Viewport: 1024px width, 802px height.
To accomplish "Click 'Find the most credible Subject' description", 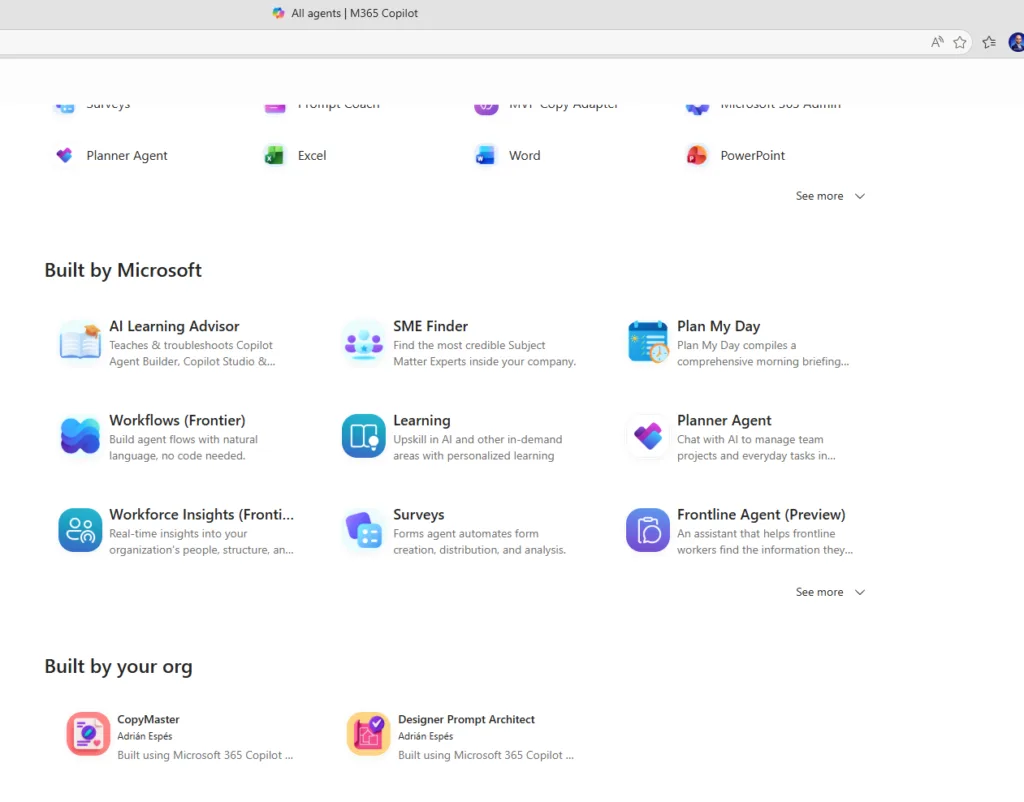I will coord(469,345).
